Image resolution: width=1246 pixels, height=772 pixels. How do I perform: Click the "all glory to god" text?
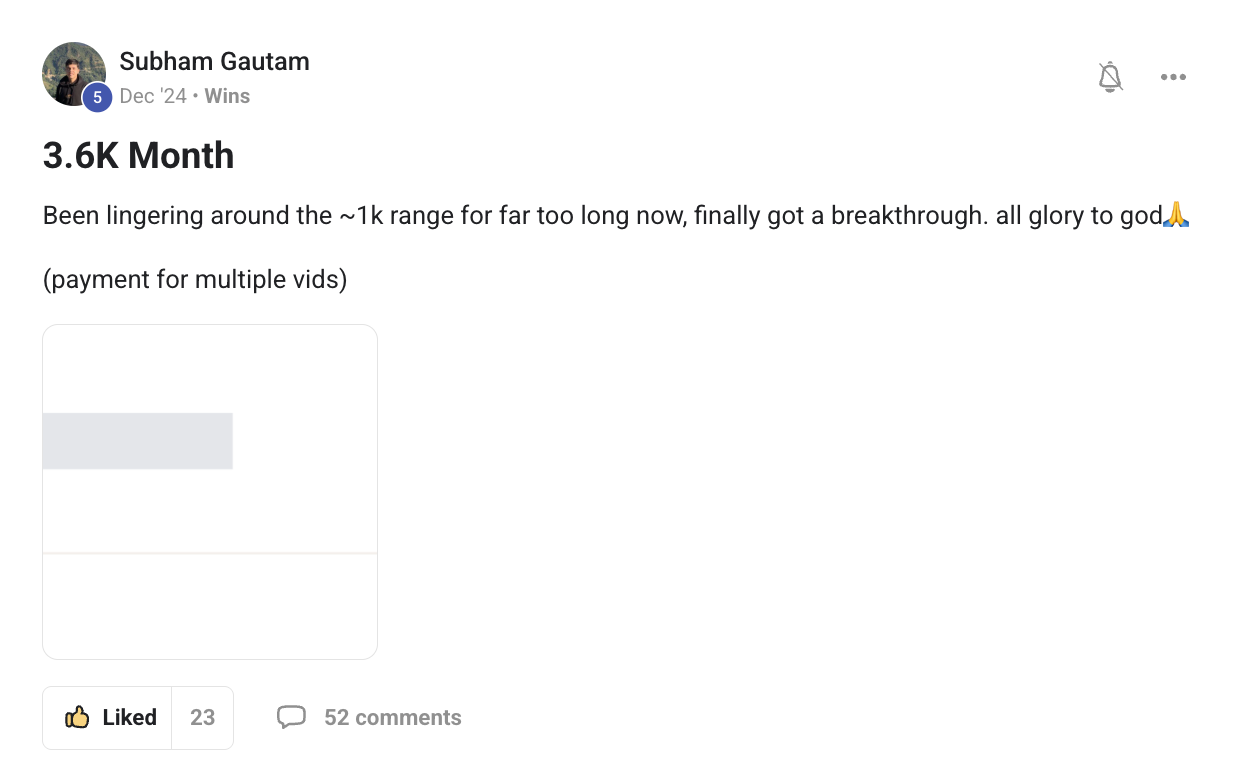[x=1078, y=215]
